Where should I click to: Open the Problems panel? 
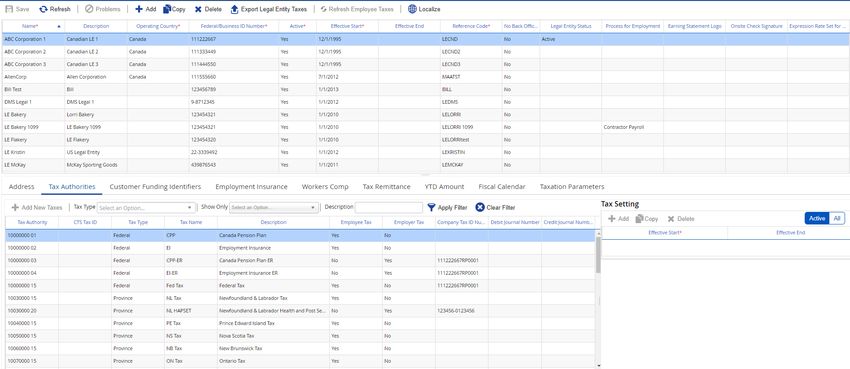point(102,9)
